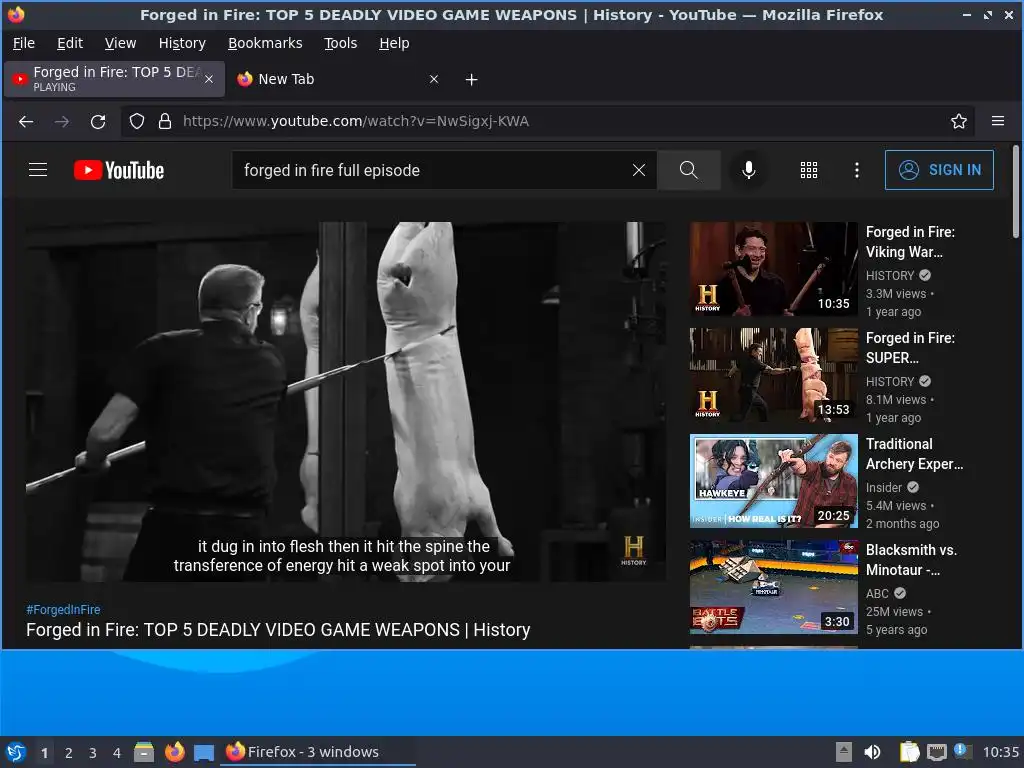
Task: Open the Firefox application menu
Action: click(998, 121)
